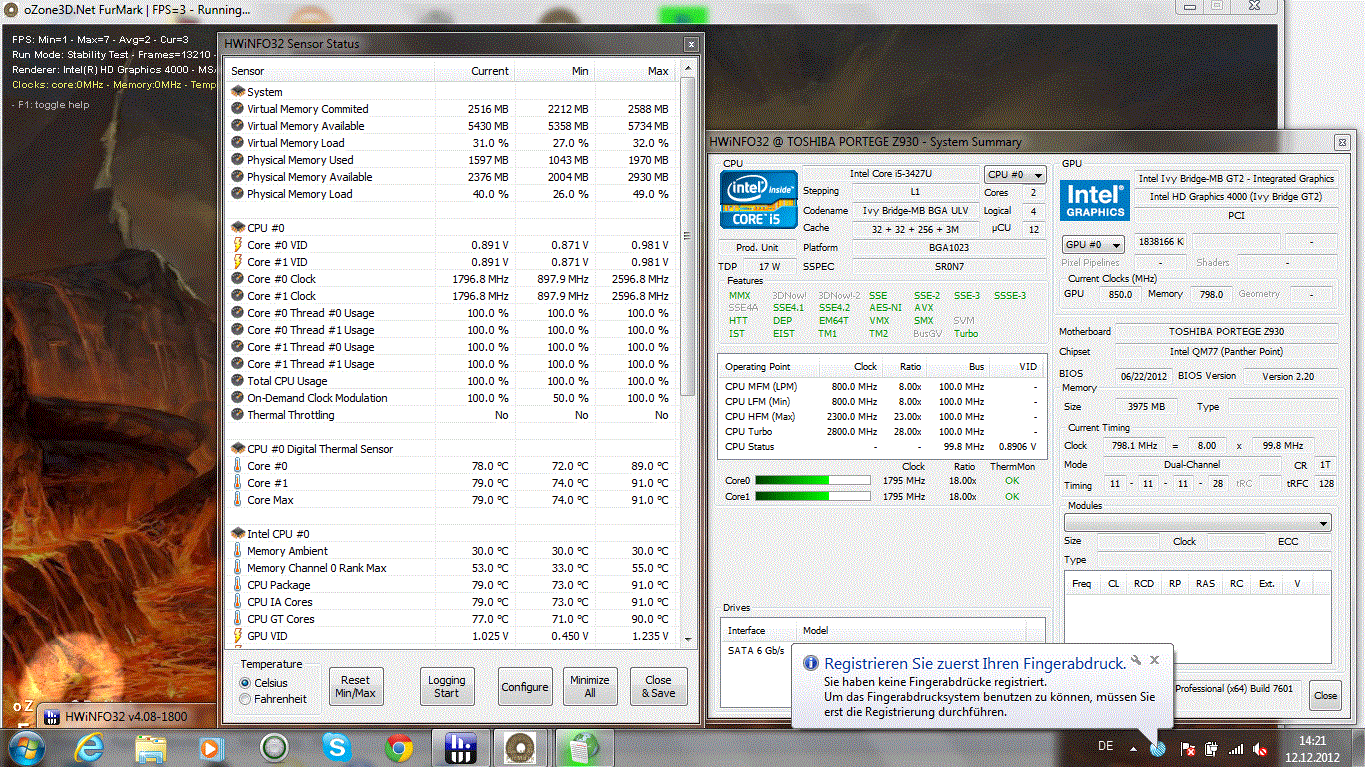Select the Fahrenheit temperature option
The height and width of the screenshot is (767, 1365).
click(246, 699)
